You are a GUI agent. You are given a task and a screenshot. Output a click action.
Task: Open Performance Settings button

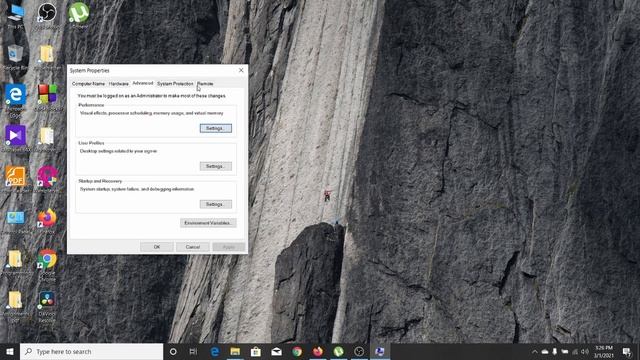216,128
